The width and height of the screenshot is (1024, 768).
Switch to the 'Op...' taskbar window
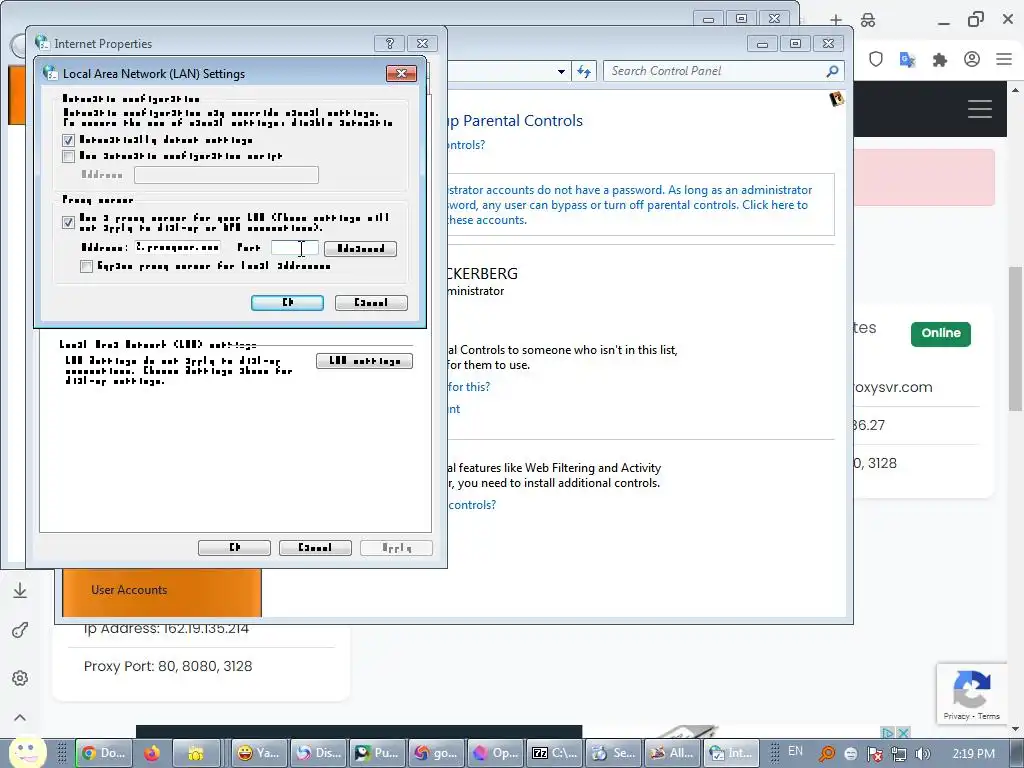(495, 753)
